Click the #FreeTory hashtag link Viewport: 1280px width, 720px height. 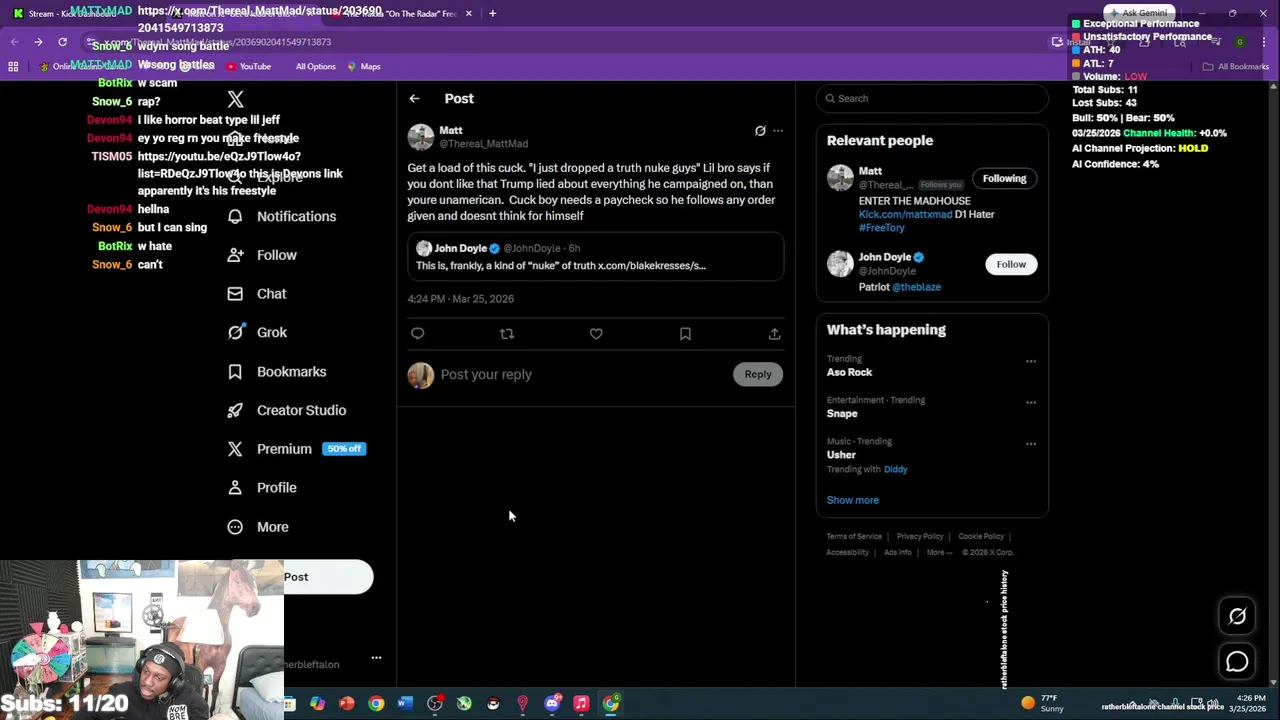click(x=882, y=228)
